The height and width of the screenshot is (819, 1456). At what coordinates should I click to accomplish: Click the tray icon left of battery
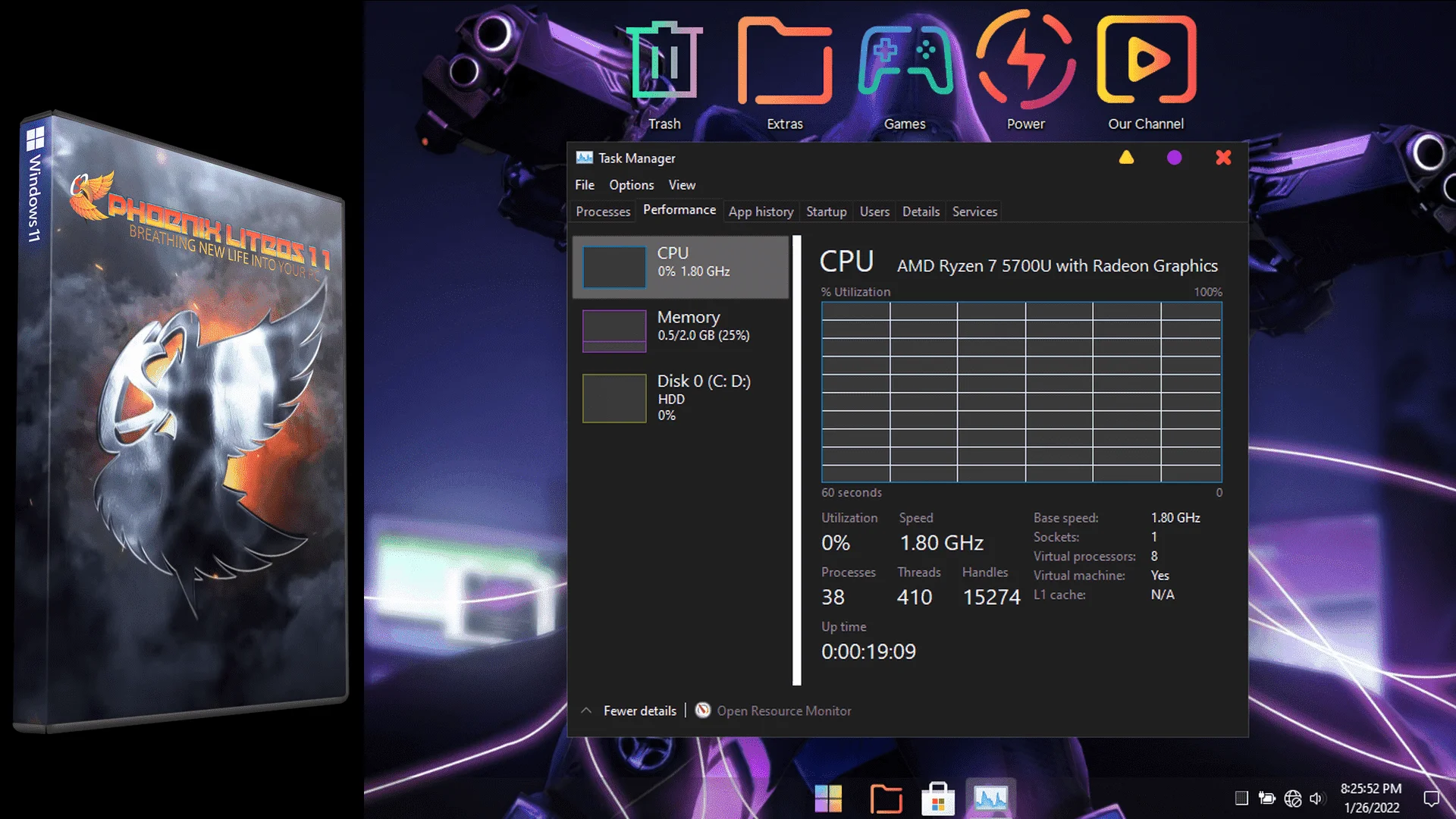coord(1241,798)
